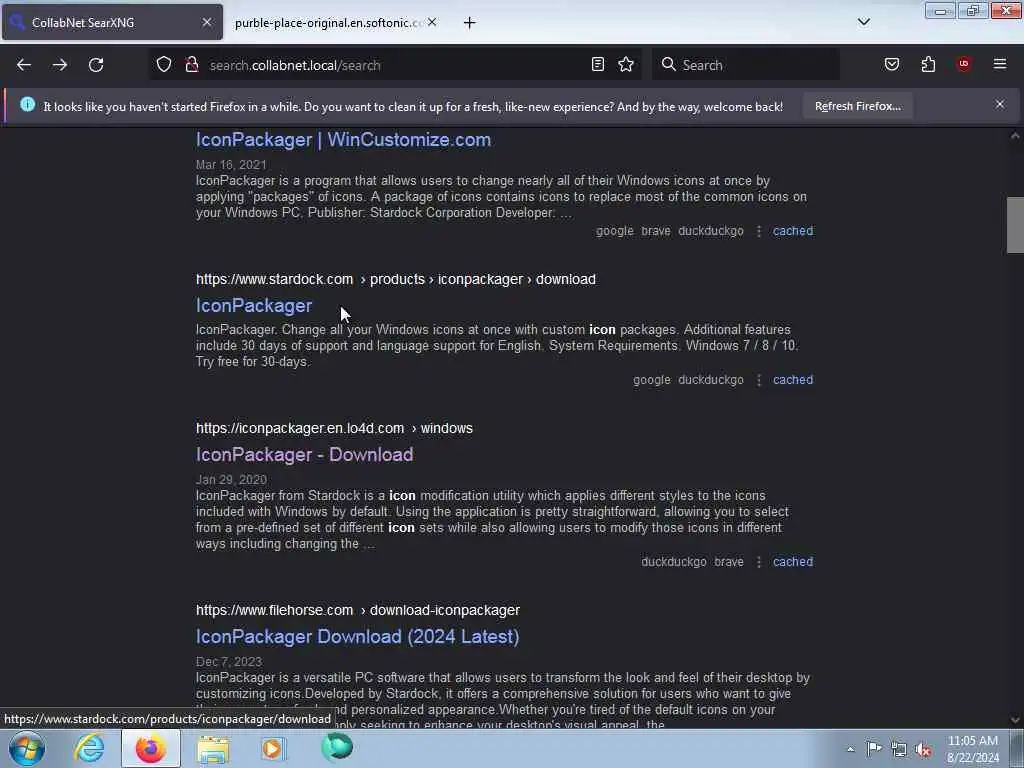Open Save to Pocket icon
Image resolution: width=1024 pixels, height=768 pixels.
coord(891,64)
